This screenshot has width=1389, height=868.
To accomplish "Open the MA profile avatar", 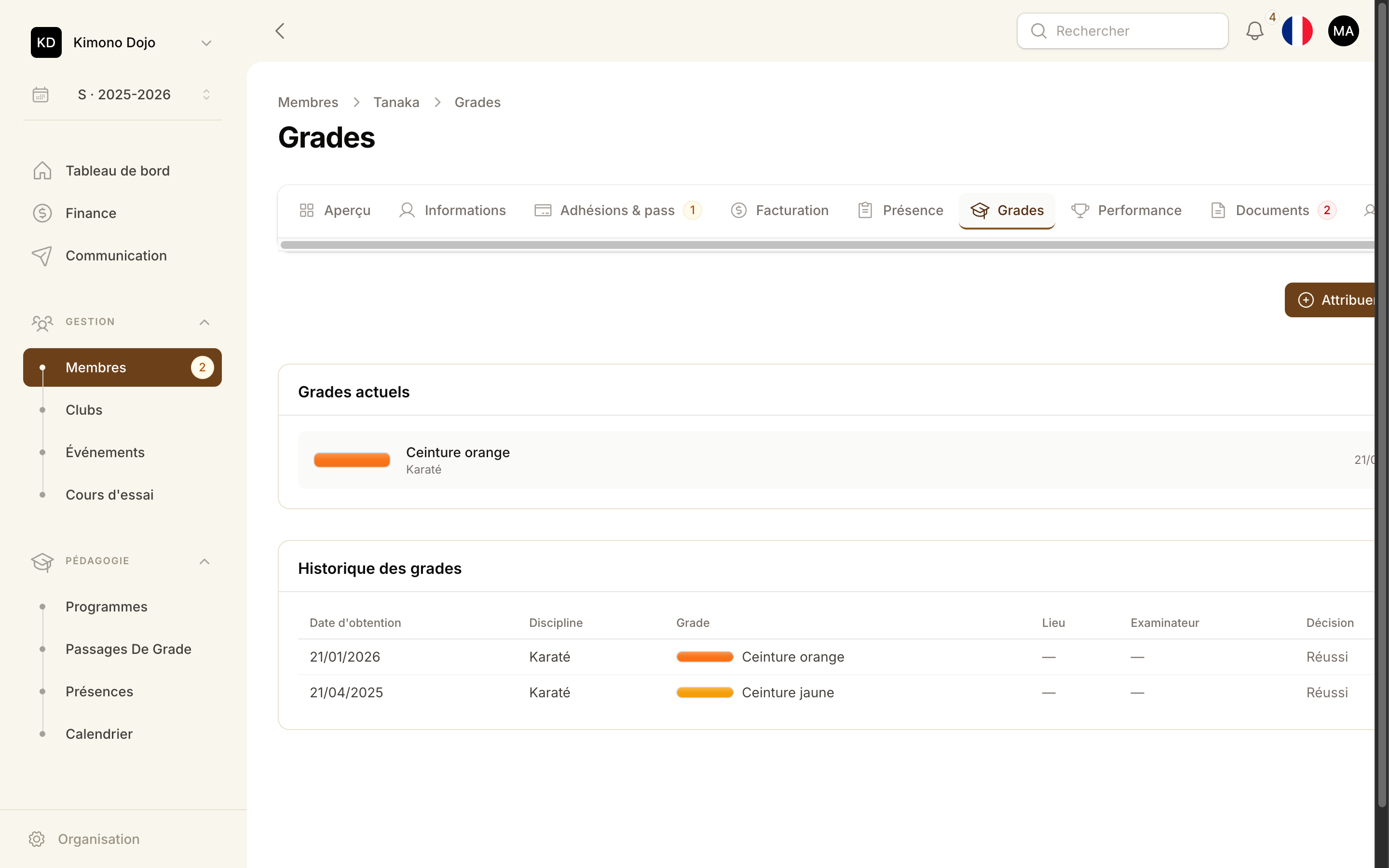I will (1344, 30).
